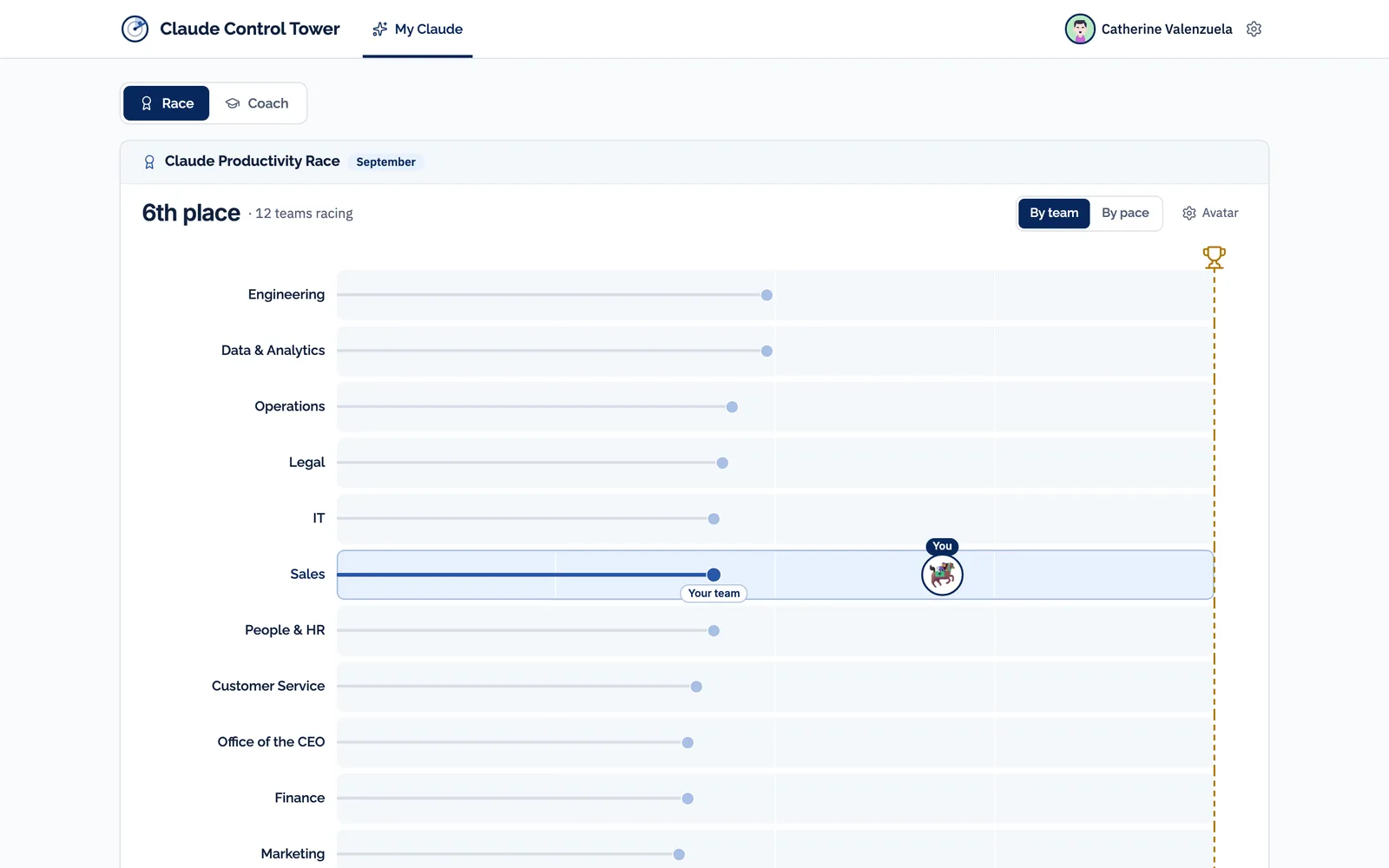Click the 'Your team' label

714,594
